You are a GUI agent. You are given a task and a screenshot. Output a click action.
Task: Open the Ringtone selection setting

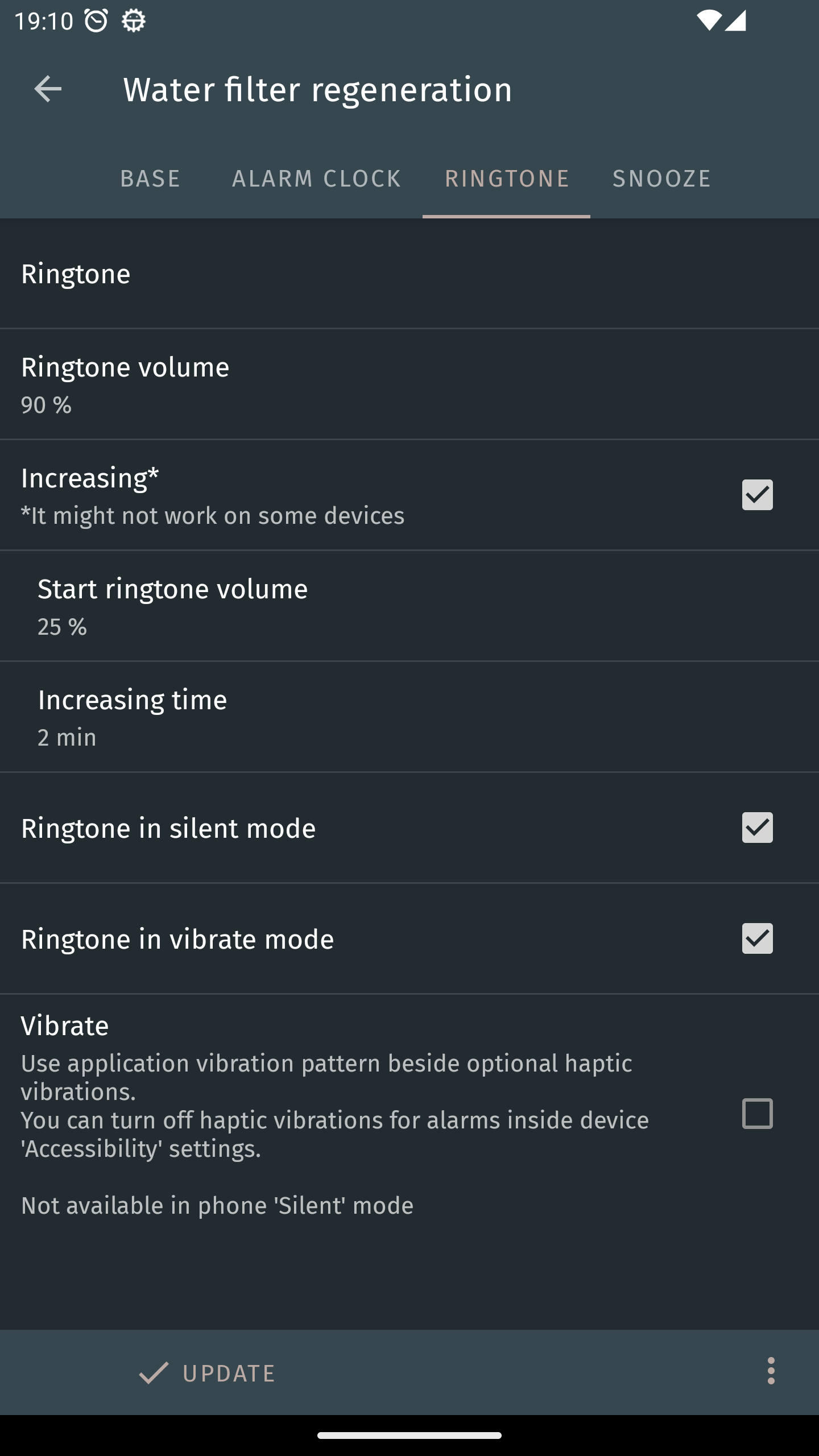tap(409, 274)
